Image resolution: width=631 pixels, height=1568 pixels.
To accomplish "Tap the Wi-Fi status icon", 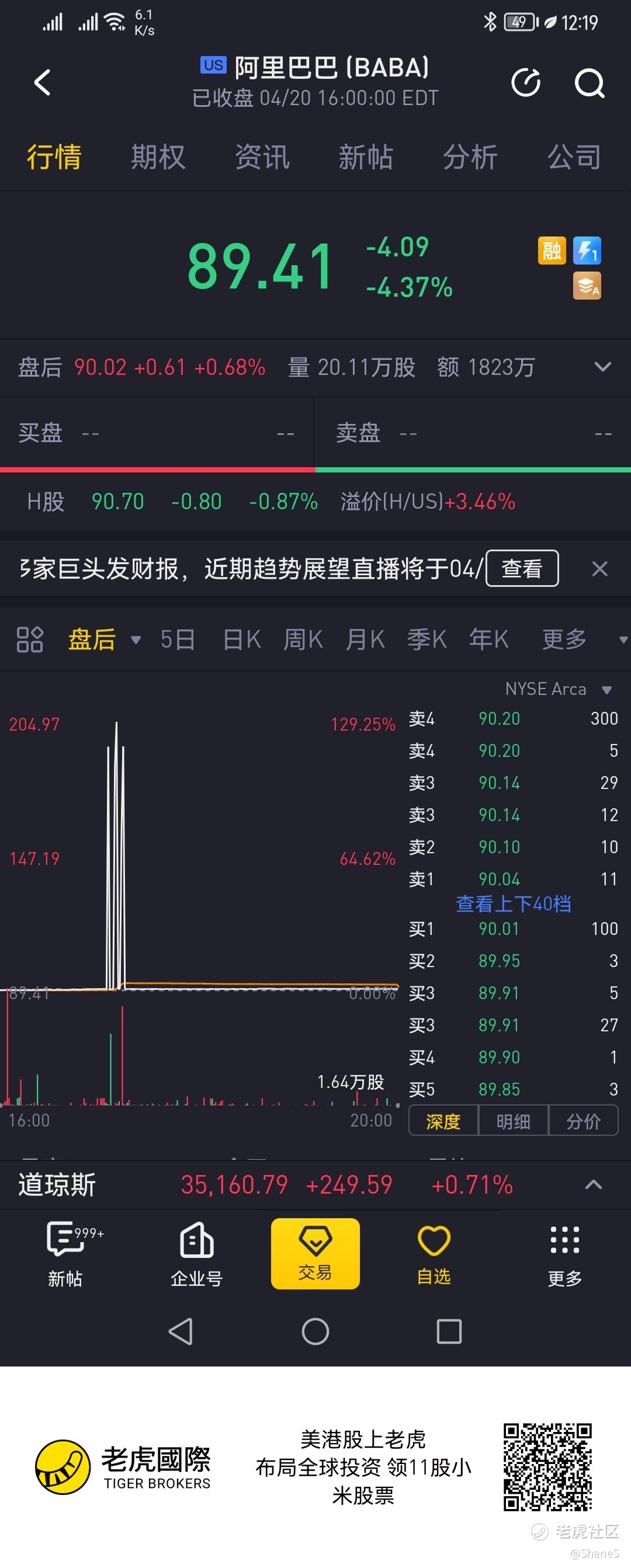I will (x=115, y=22).
